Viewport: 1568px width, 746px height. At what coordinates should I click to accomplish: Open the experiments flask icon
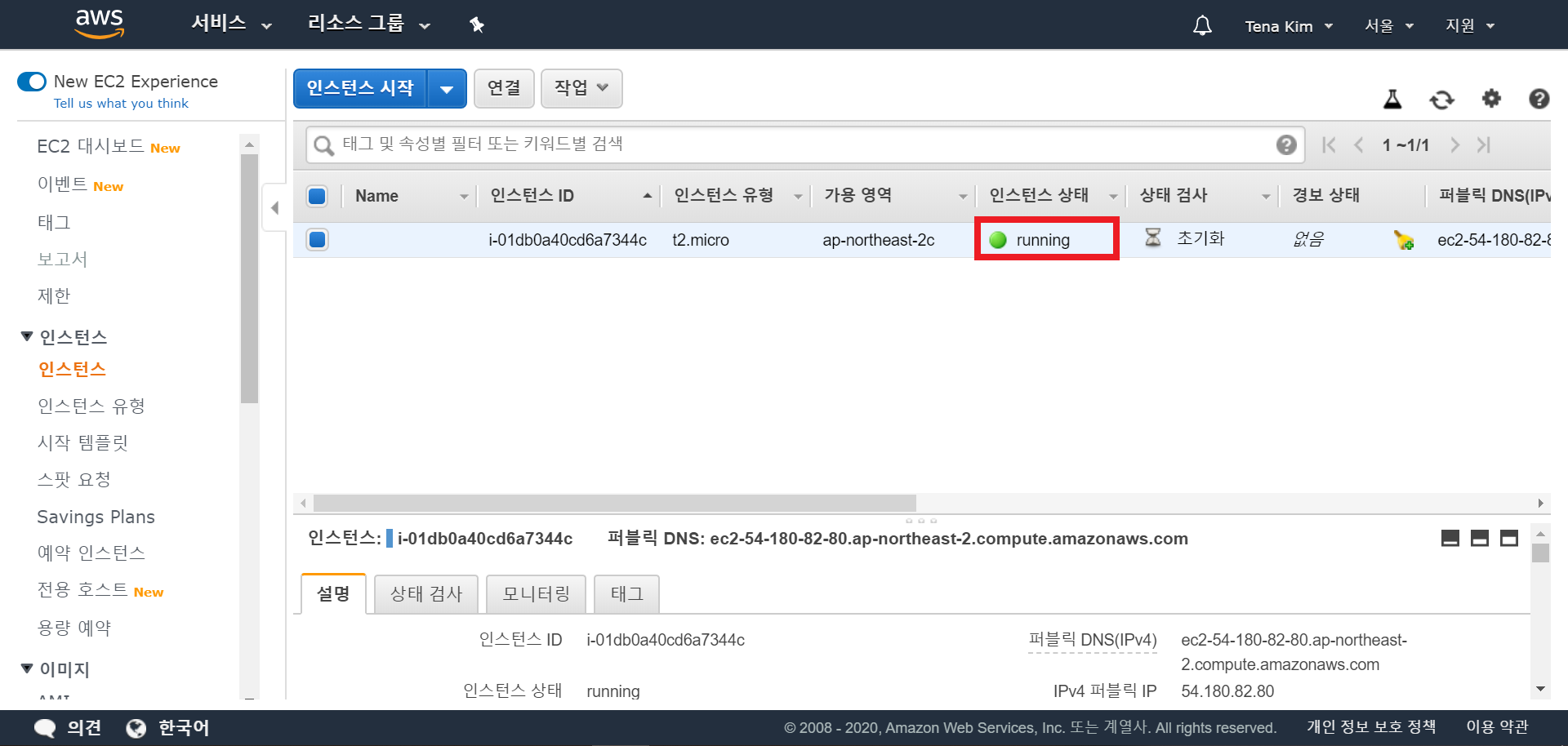(x=1392, y=99)
